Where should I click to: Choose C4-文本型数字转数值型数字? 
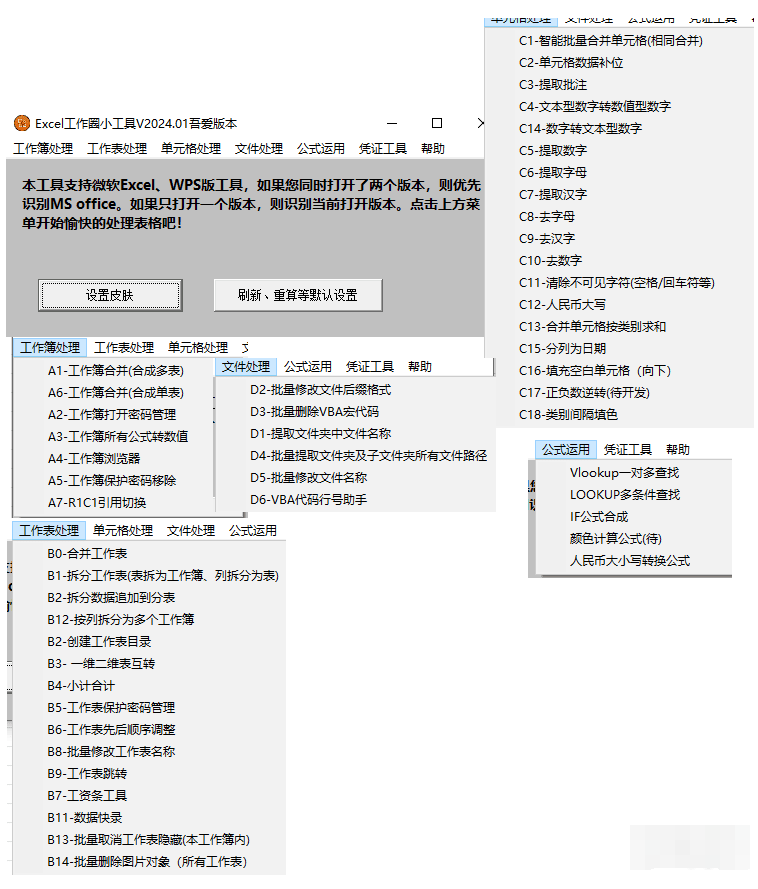coord(595,107)
